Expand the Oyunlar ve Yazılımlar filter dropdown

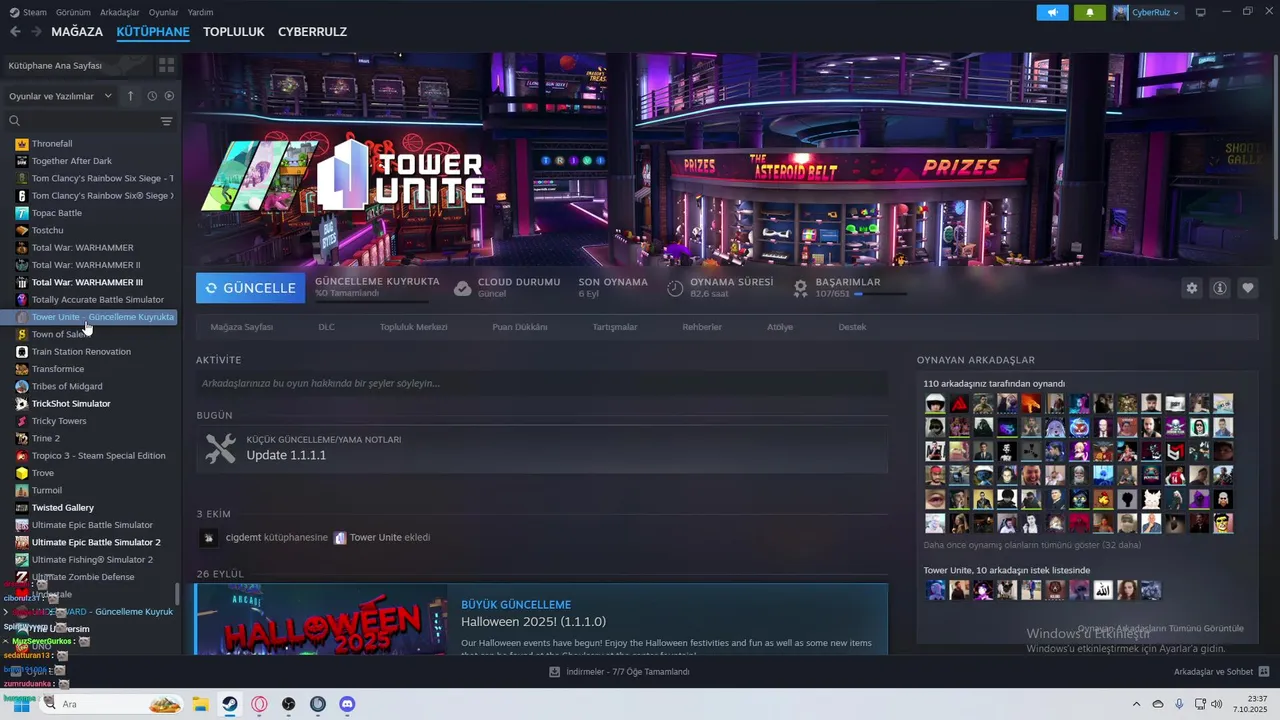coord(60,96)
